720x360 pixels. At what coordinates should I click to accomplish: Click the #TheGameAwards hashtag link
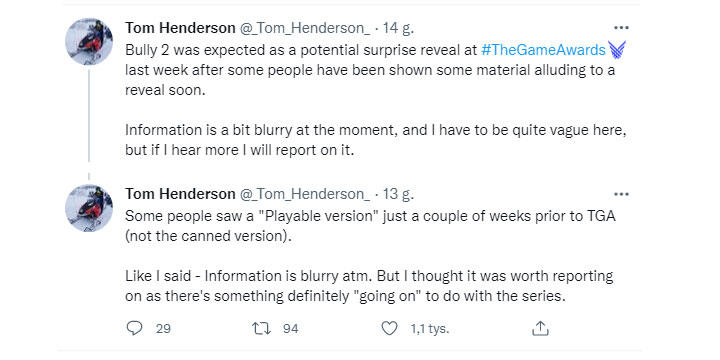[x=543, y=50]
